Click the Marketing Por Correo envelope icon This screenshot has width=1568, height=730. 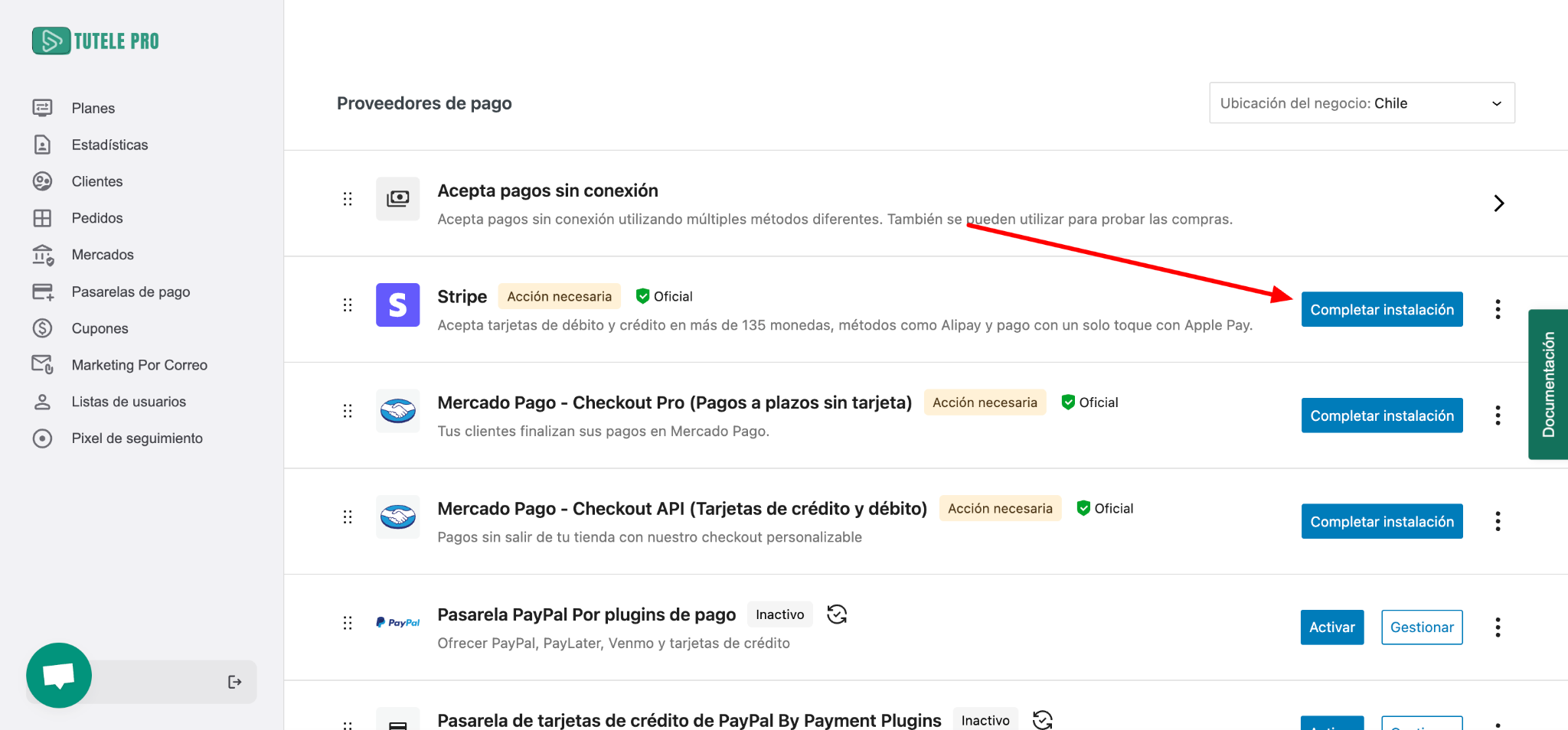click(43, 365)
